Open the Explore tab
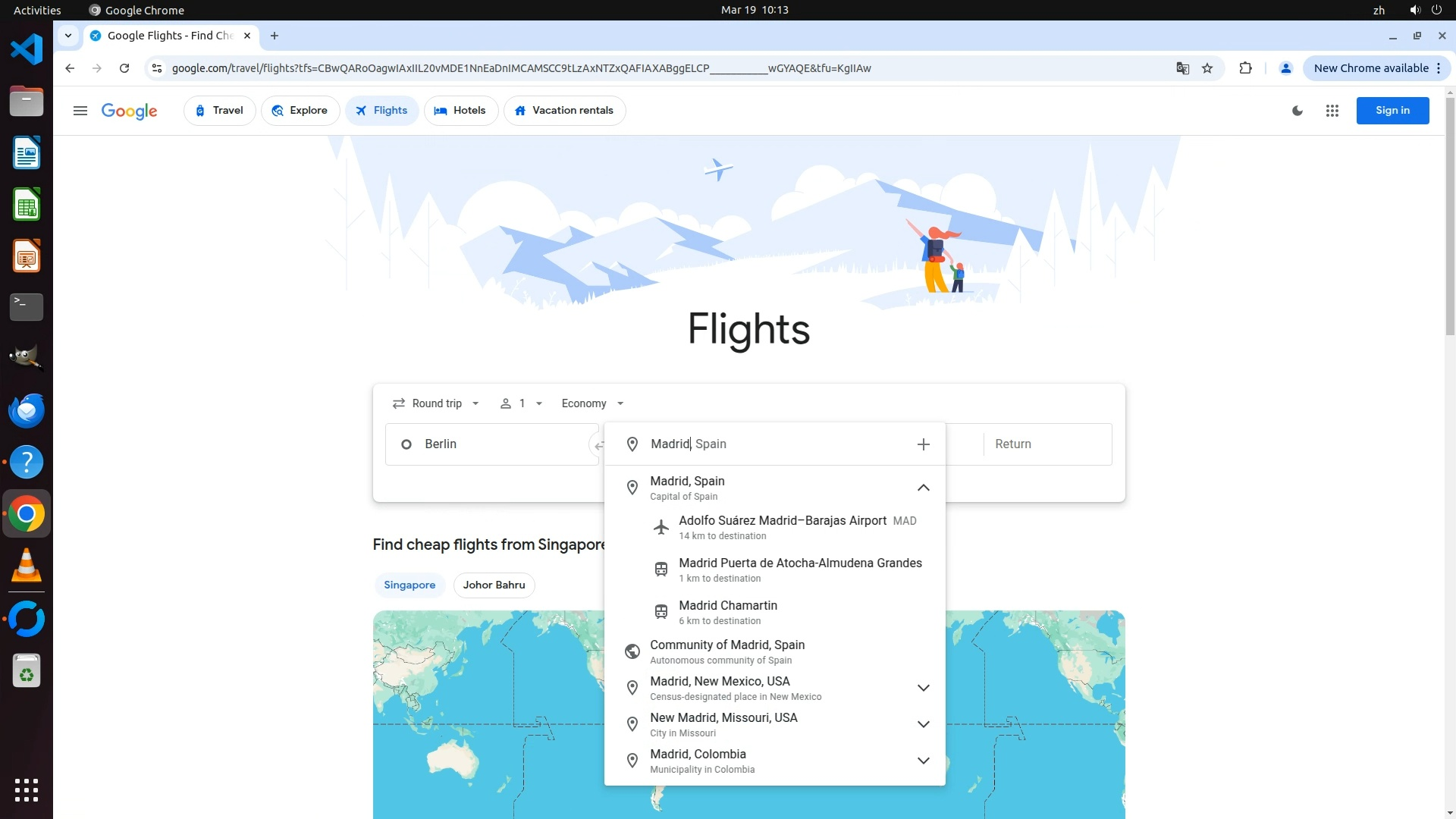The image size is (1456, 819). pos(300,111)
